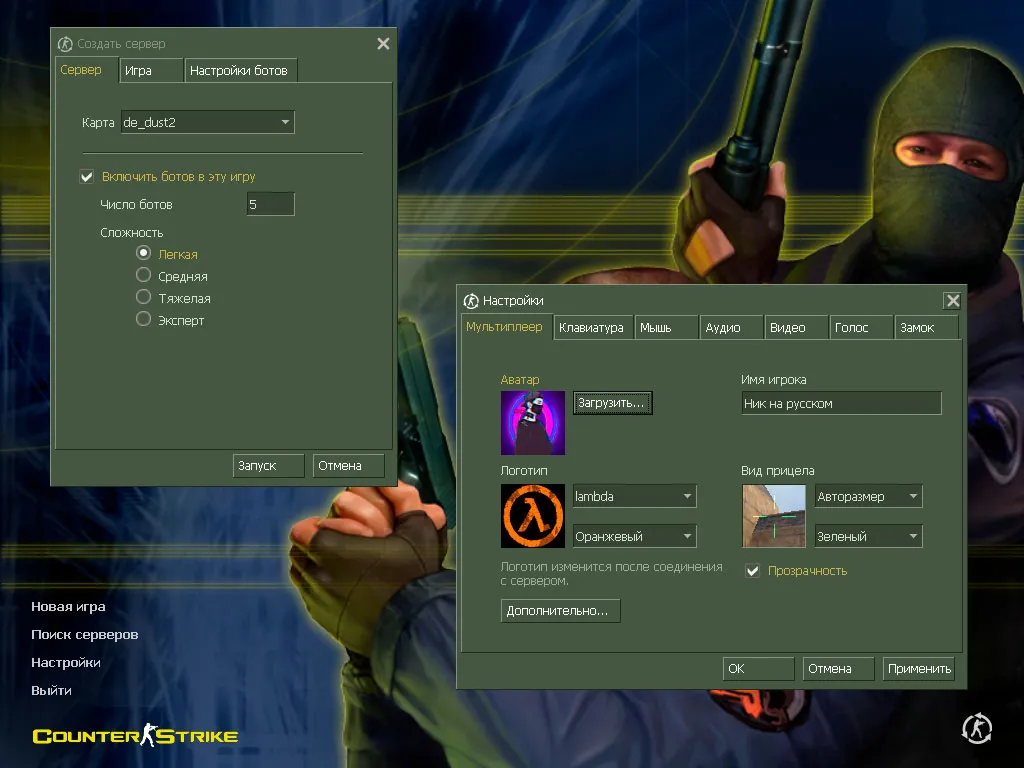Click Отмена in the Создать сервер window
The image size is (1024, 768).
349,466
